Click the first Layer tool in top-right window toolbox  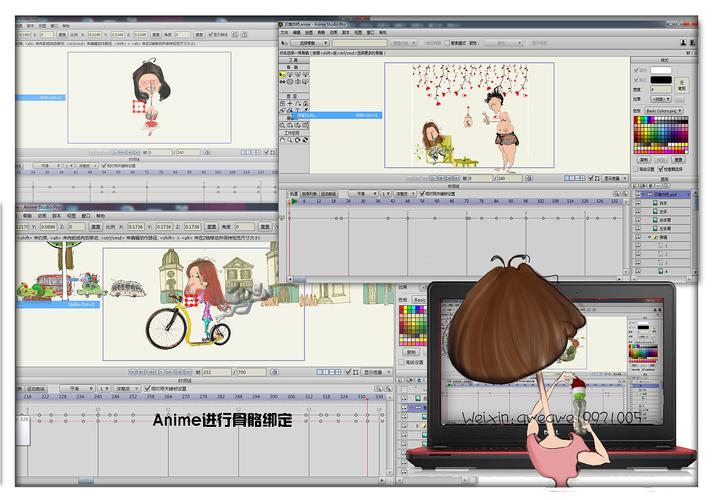[x=282, y=103]
